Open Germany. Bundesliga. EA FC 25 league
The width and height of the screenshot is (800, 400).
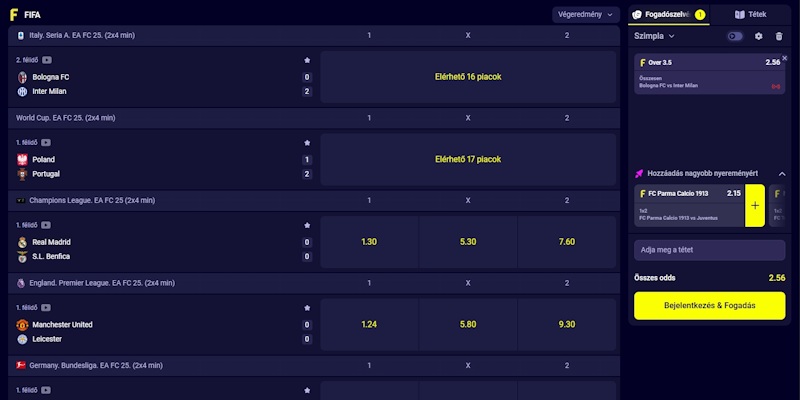point(96,366)
